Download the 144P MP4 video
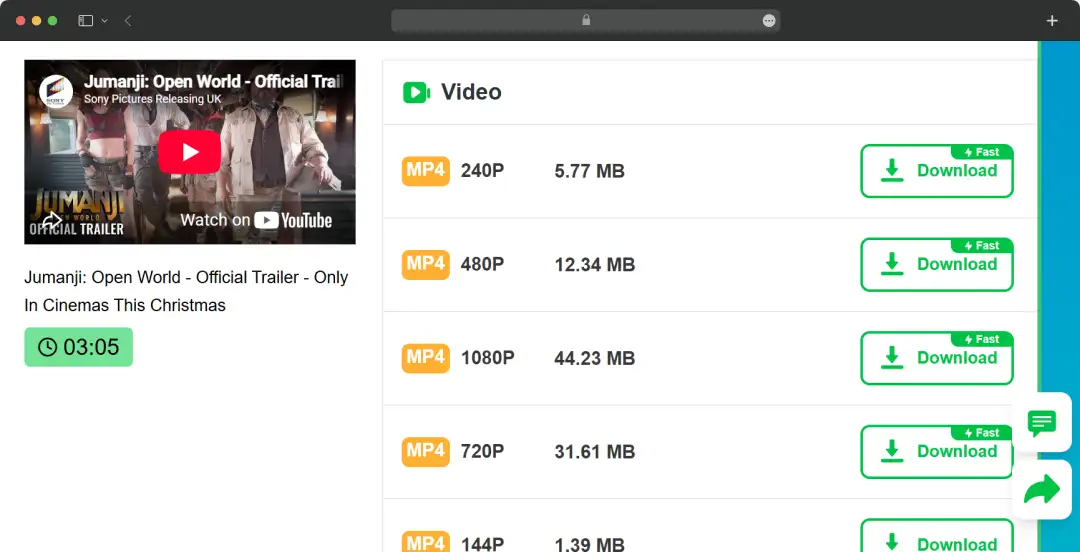 coord(937,536)
